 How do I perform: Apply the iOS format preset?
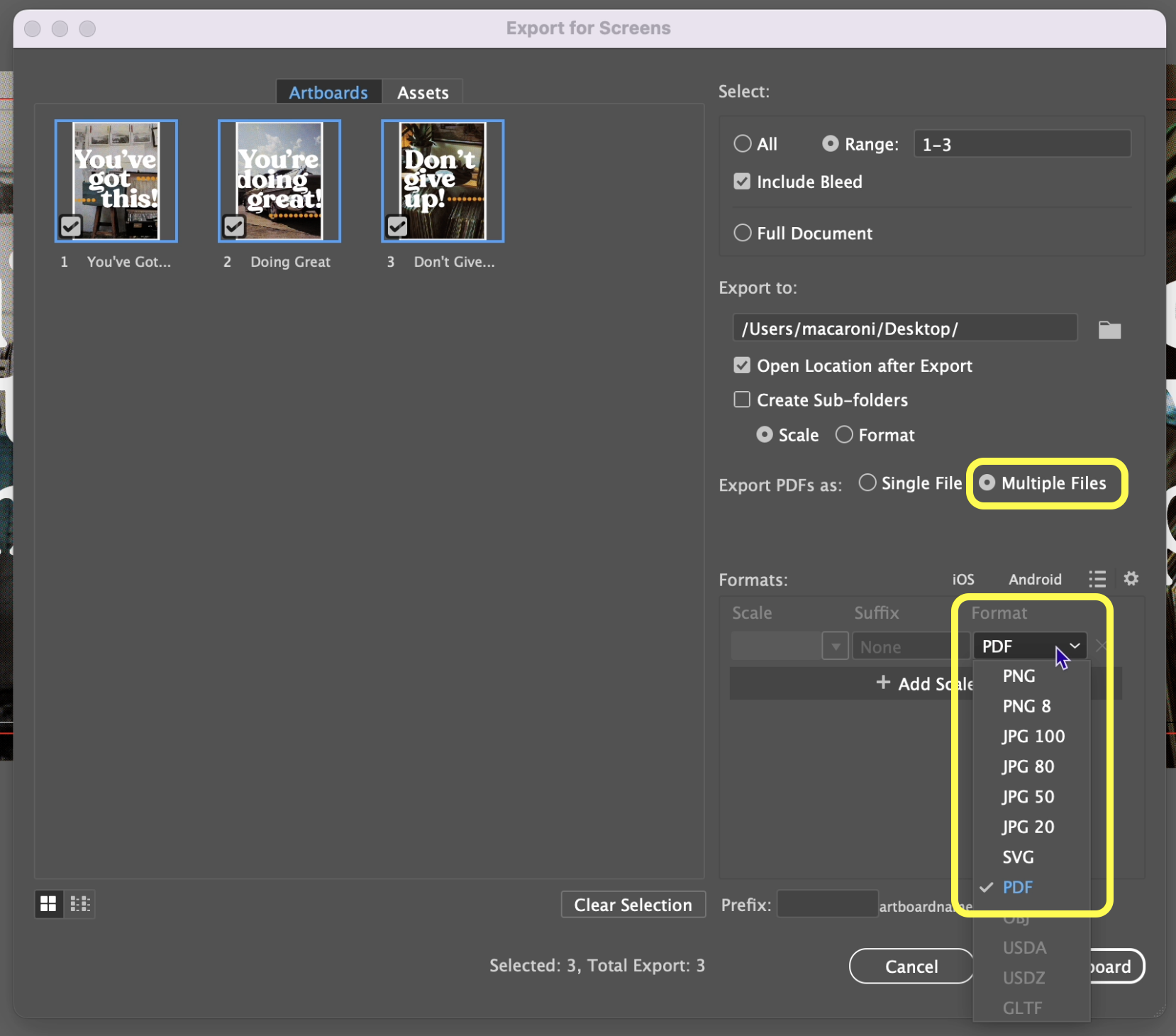point(963,579)
